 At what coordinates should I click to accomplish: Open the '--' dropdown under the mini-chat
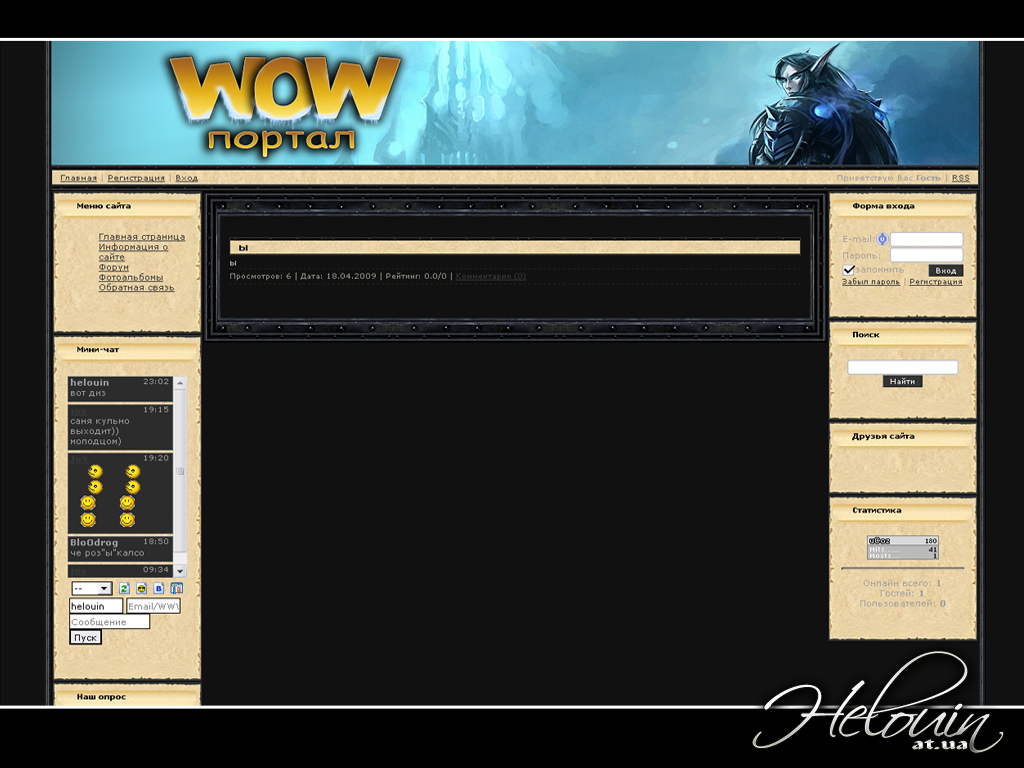91,588
